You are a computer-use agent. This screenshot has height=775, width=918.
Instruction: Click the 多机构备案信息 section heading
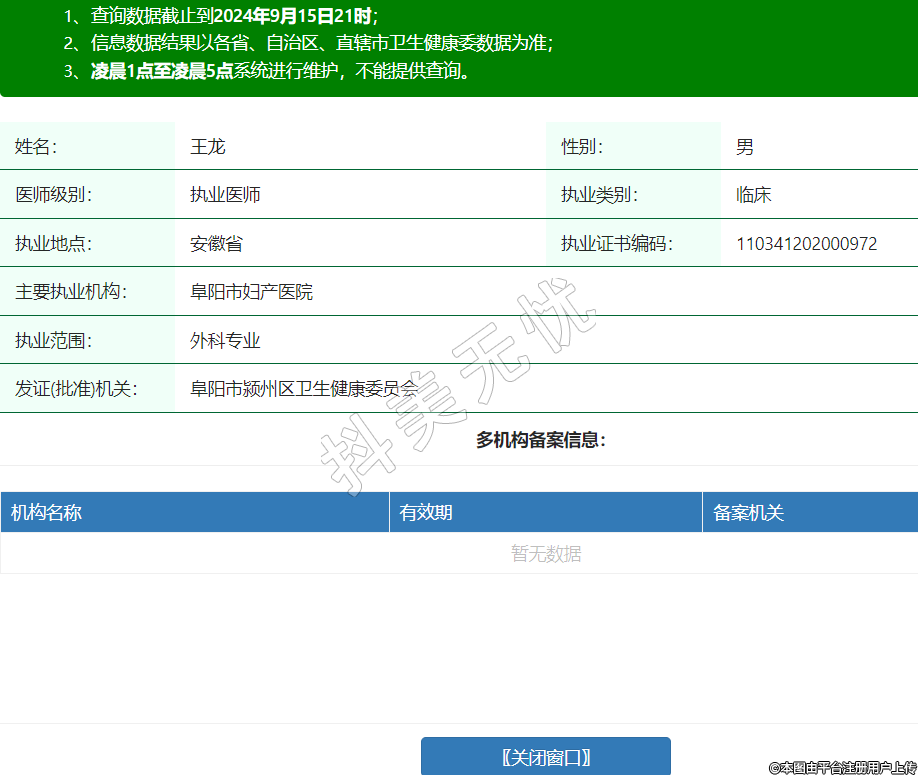click(x=541, y=440)
